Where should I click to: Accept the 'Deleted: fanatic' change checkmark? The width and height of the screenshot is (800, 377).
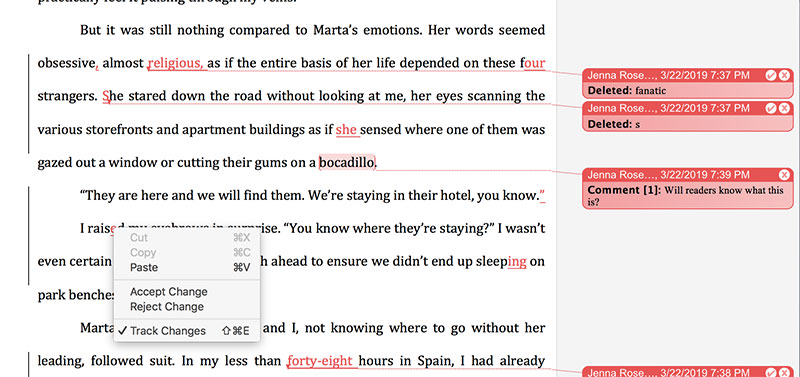point(771,76)
